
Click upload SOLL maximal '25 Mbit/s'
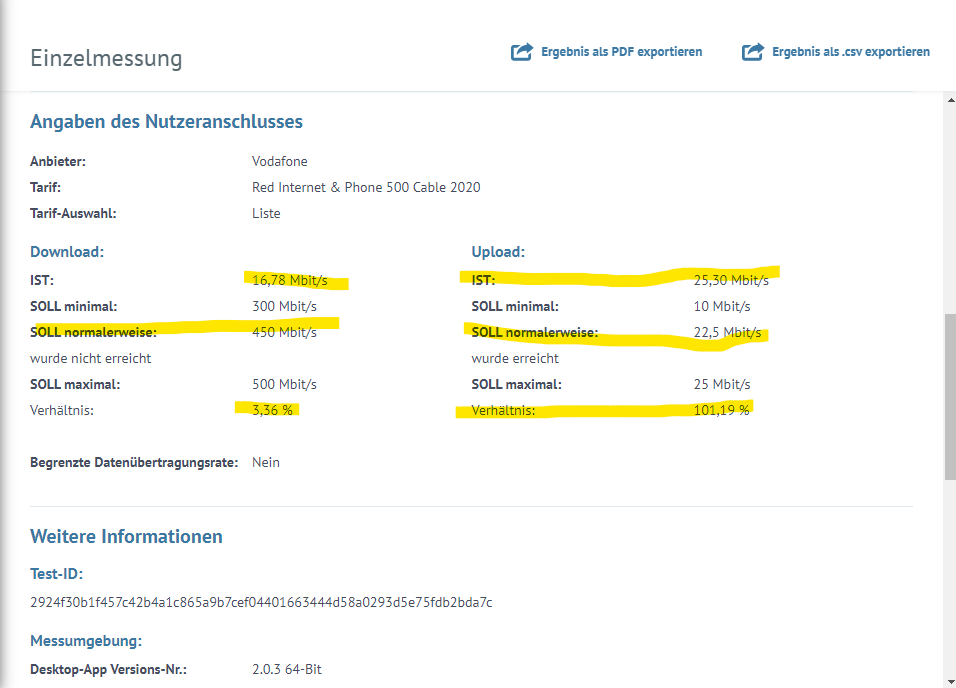coord(722,384)
